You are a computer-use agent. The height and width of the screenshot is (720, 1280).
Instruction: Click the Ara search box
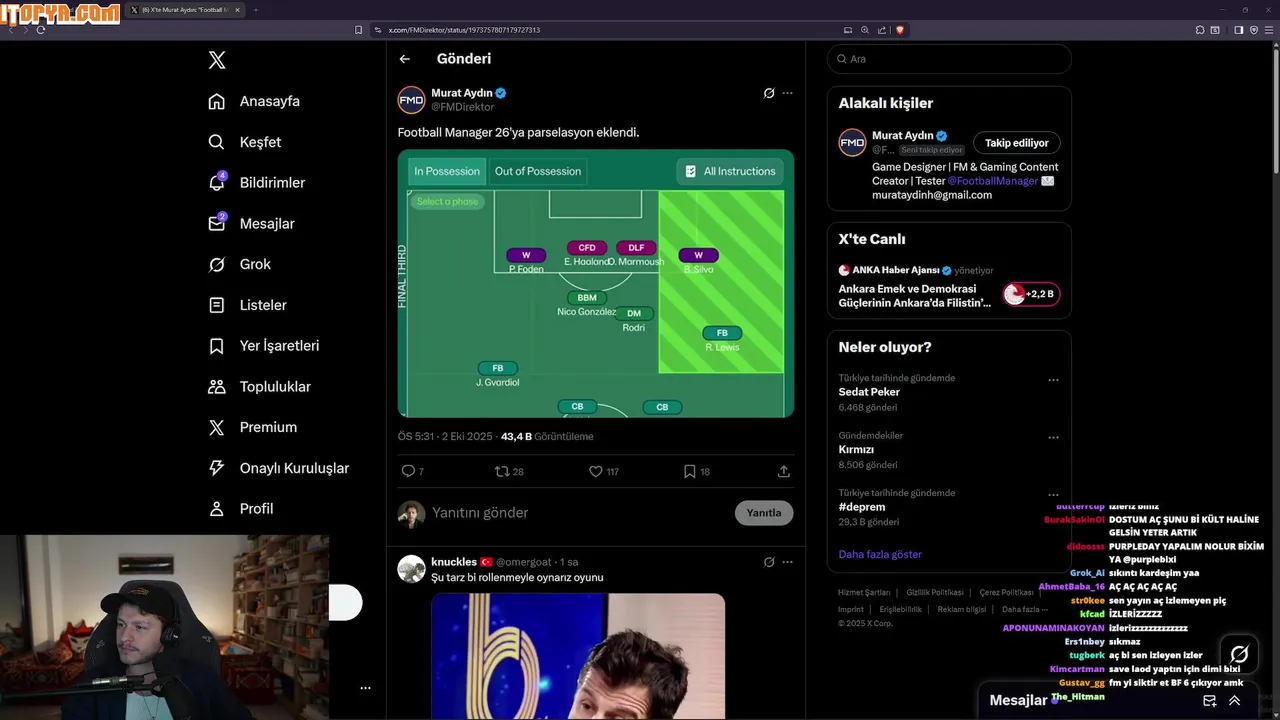coord(949,59)
